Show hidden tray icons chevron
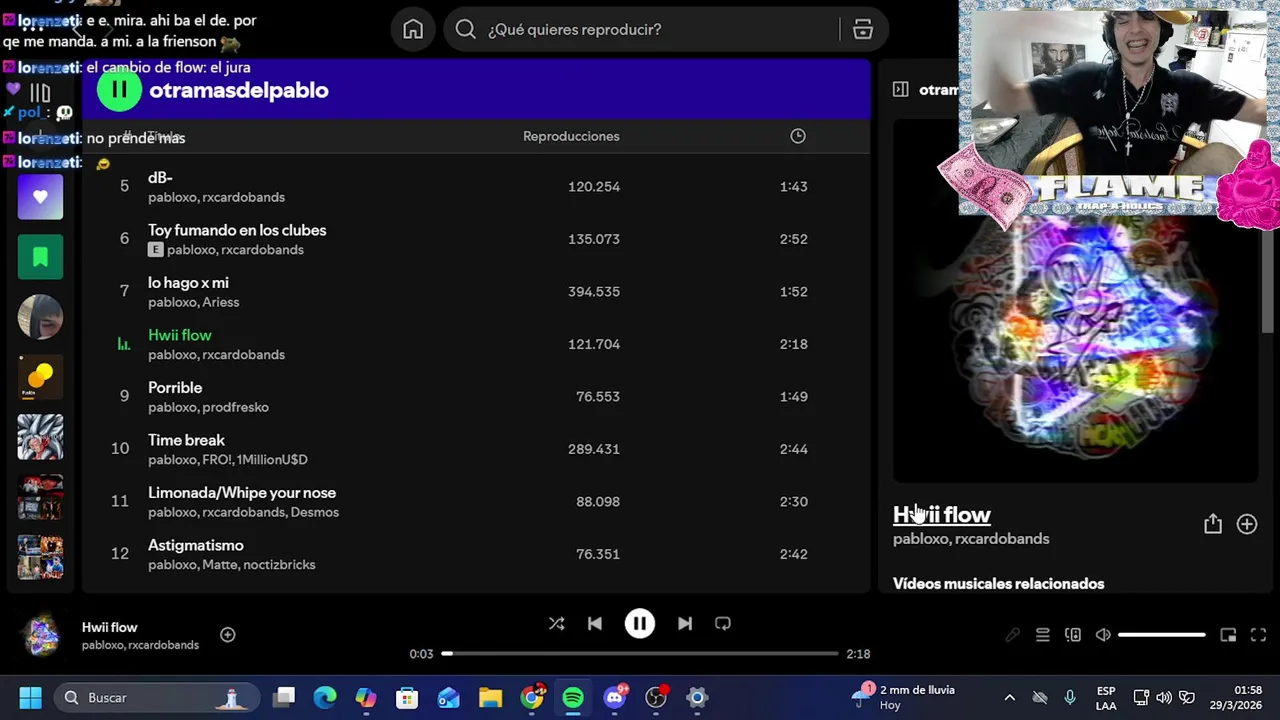 (x=1009, y=697)
